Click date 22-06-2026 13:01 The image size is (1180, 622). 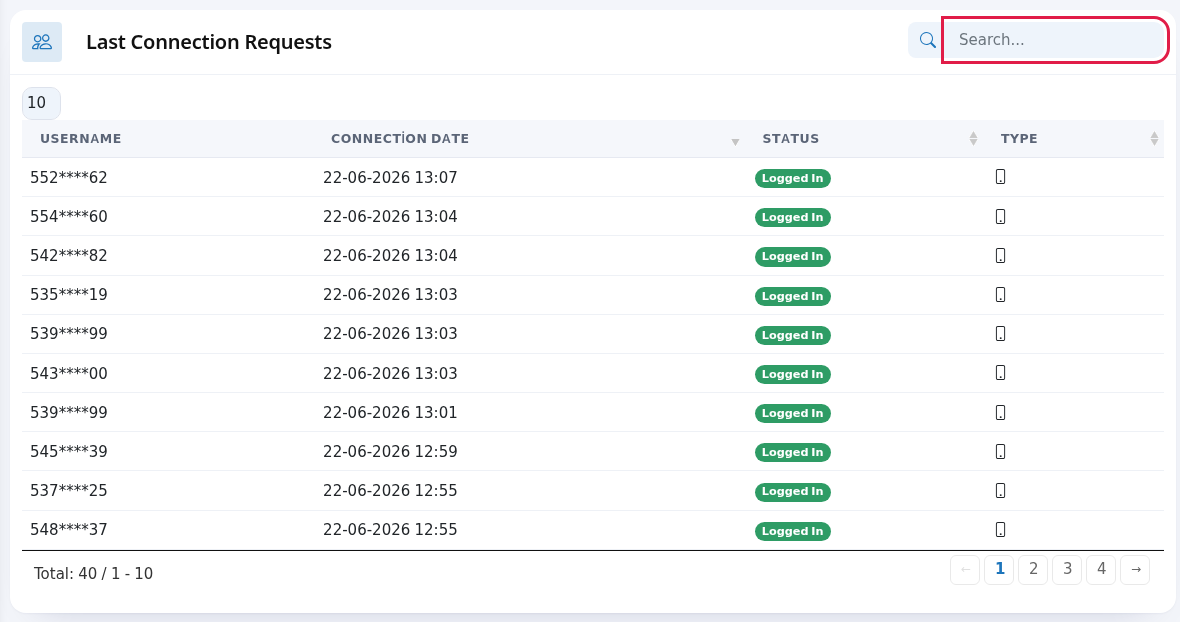pyautogui.click(x=390, y=413)
